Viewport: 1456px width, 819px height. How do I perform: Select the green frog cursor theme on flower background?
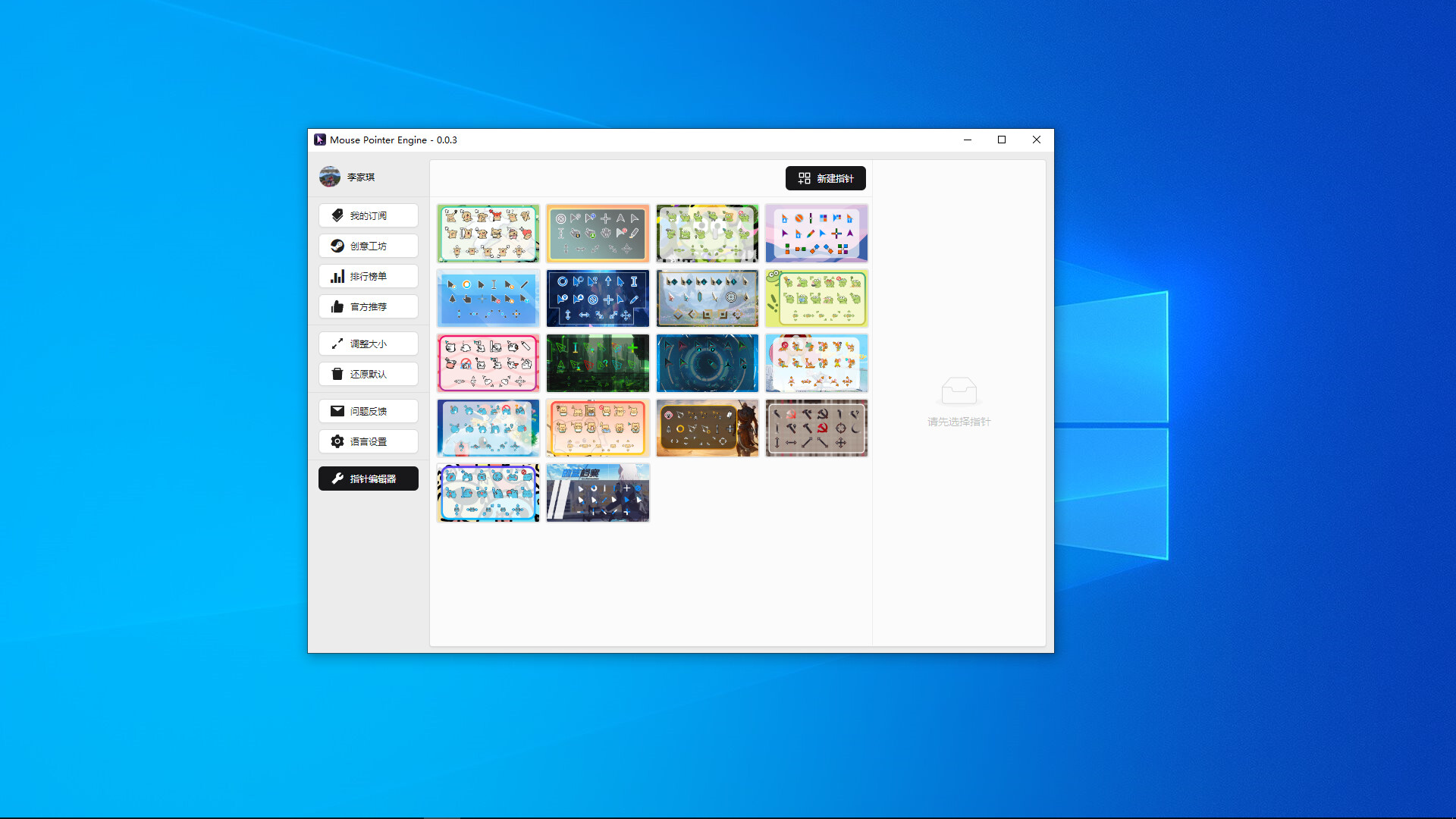(707, 233)
